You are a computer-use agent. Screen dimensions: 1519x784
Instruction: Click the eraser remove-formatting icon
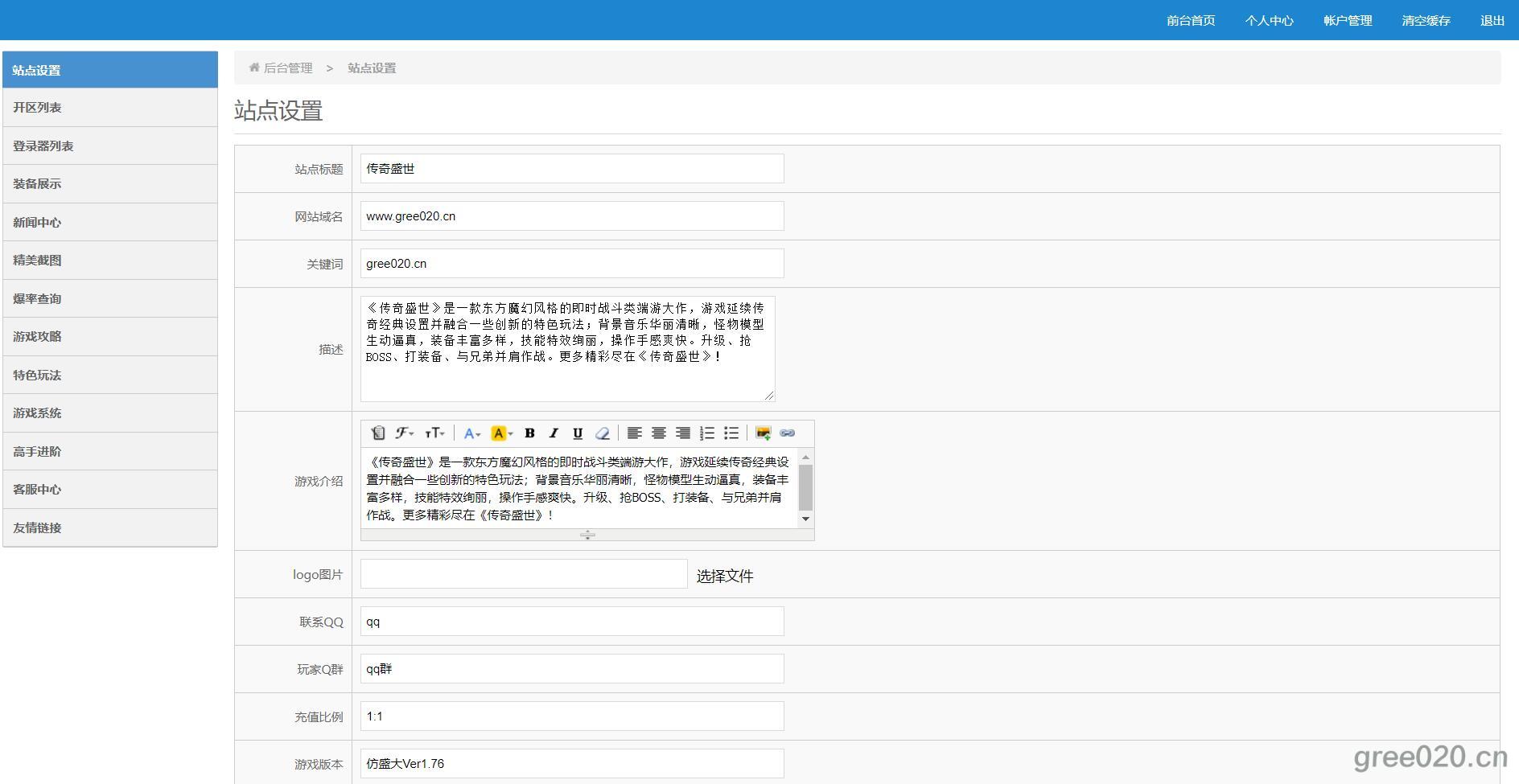pos(602,433)
